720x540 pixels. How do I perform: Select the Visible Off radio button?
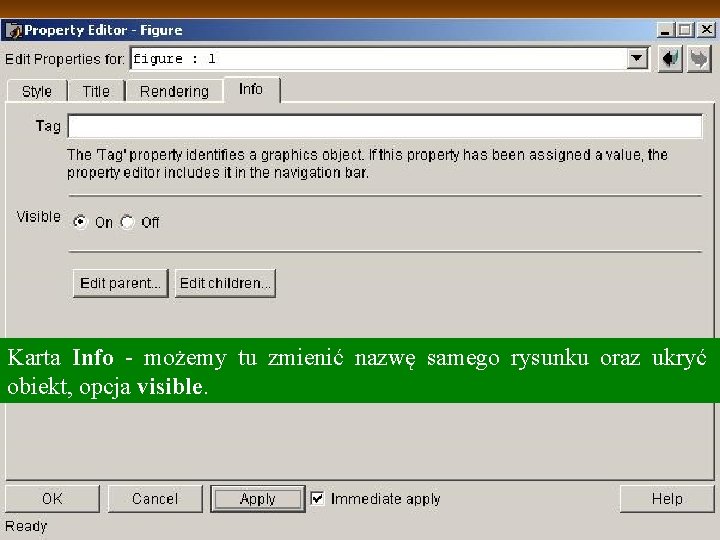tap(127, 222)
